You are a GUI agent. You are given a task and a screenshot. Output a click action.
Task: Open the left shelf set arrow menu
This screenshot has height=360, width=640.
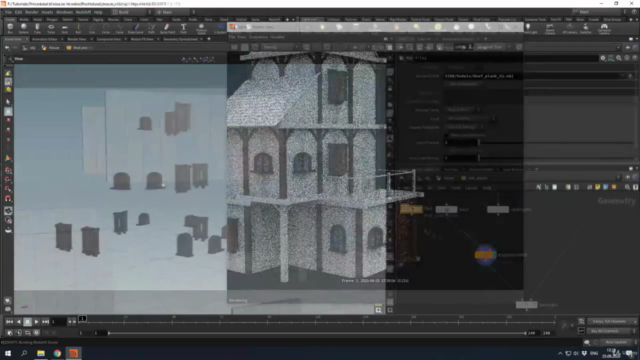click(293, 19)
